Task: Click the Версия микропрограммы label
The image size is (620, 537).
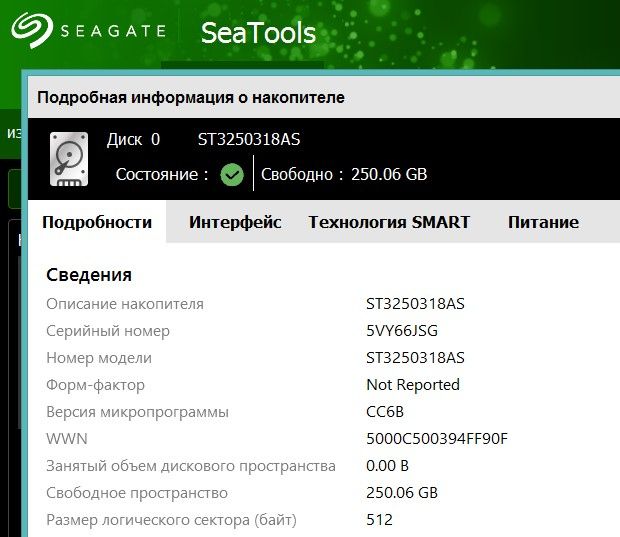Action: pos(137,412)
